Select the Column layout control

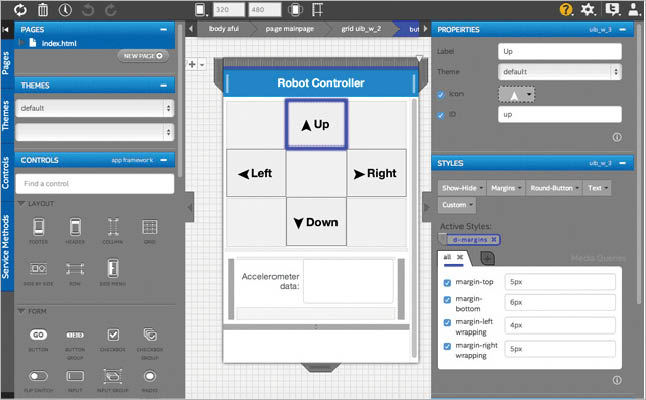(113, 231)
